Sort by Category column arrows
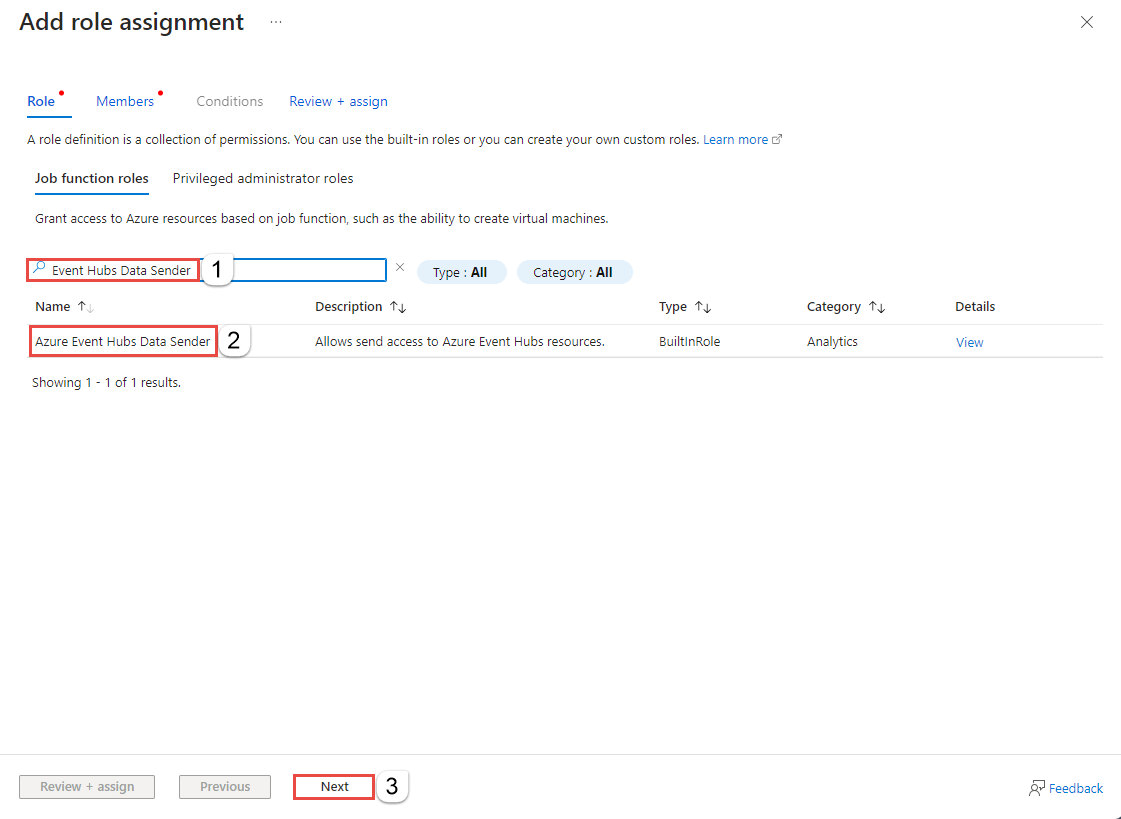 tap(877, 307)
